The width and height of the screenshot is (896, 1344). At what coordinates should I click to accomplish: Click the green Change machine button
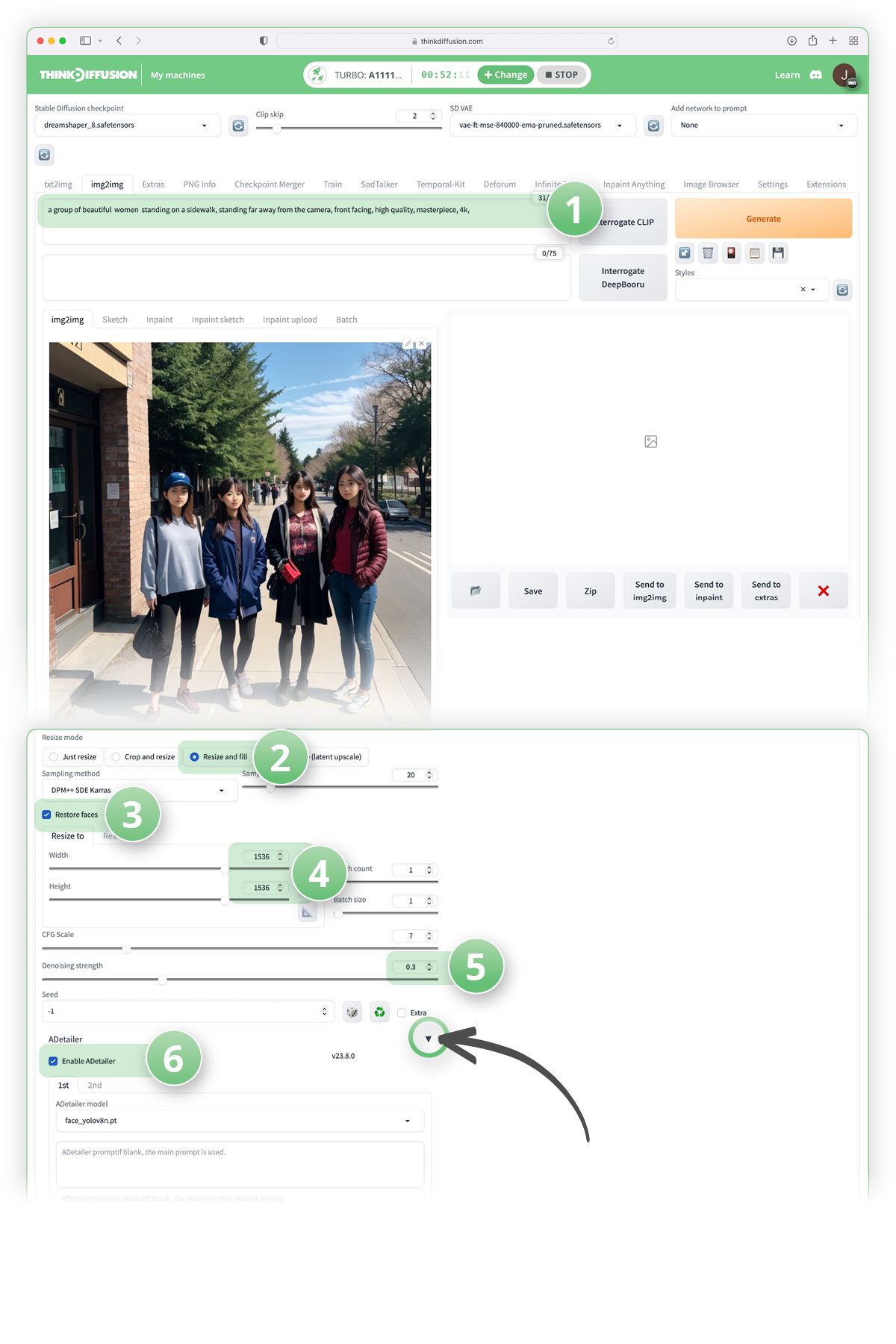click(505, 75)
